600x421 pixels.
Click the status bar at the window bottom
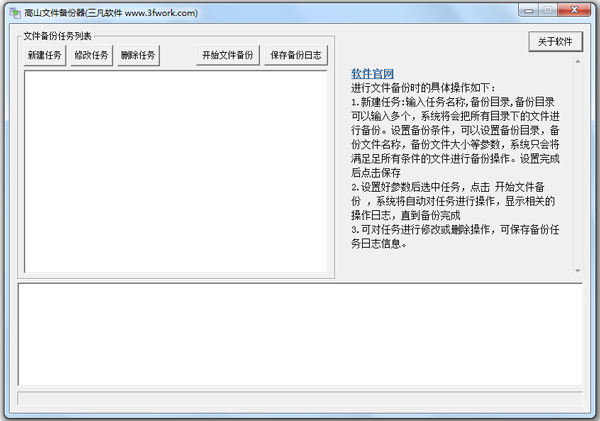[x=300, y=400]
